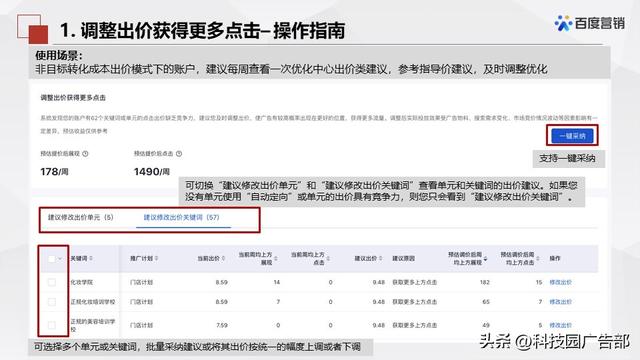
Task: Expand the dropdown arrow beside select-all checkbox
Action: [60, 259]
